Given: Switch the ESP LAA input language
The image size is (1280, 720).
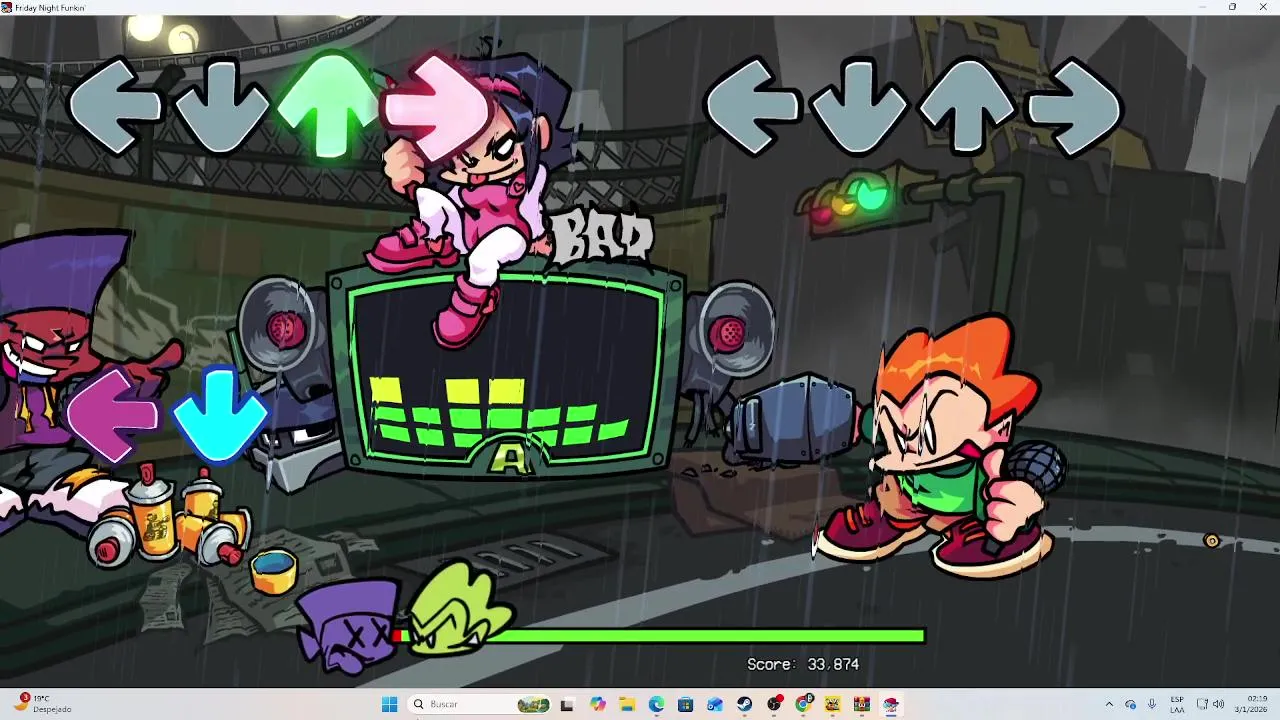Looking at the screenshot, I should [1177, 704].
